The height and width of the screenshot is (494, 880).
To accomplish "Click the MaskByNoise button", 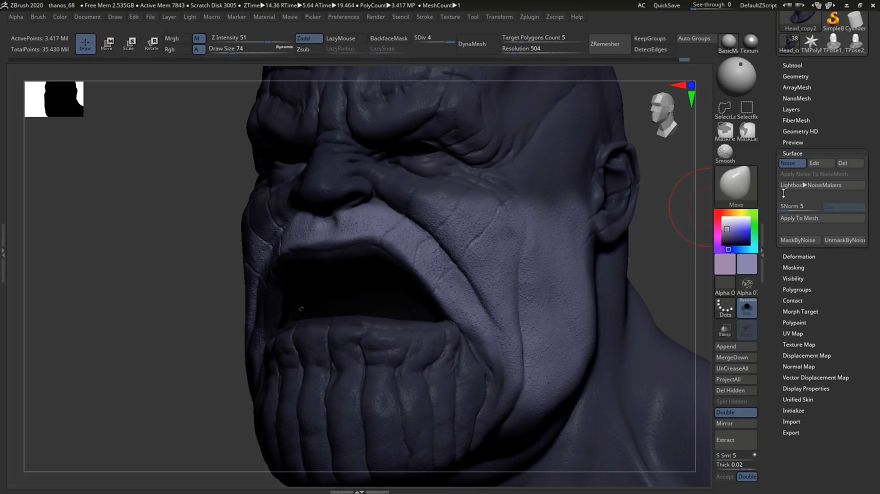I will click(x=798, y=240).
